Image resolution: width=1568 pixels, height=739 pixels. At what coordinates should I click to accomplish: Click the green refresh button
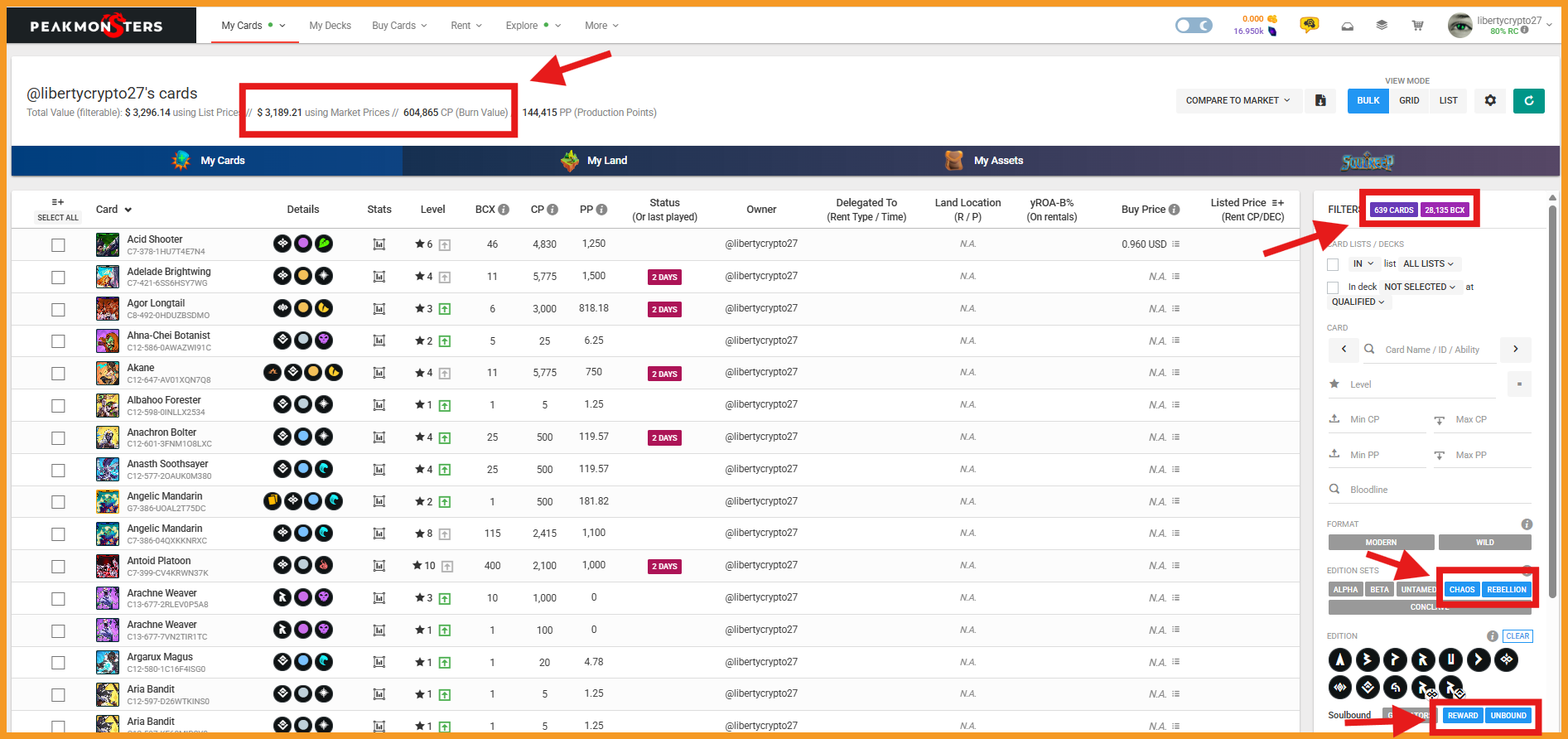pyautogui.click(x=1529, y=100)
